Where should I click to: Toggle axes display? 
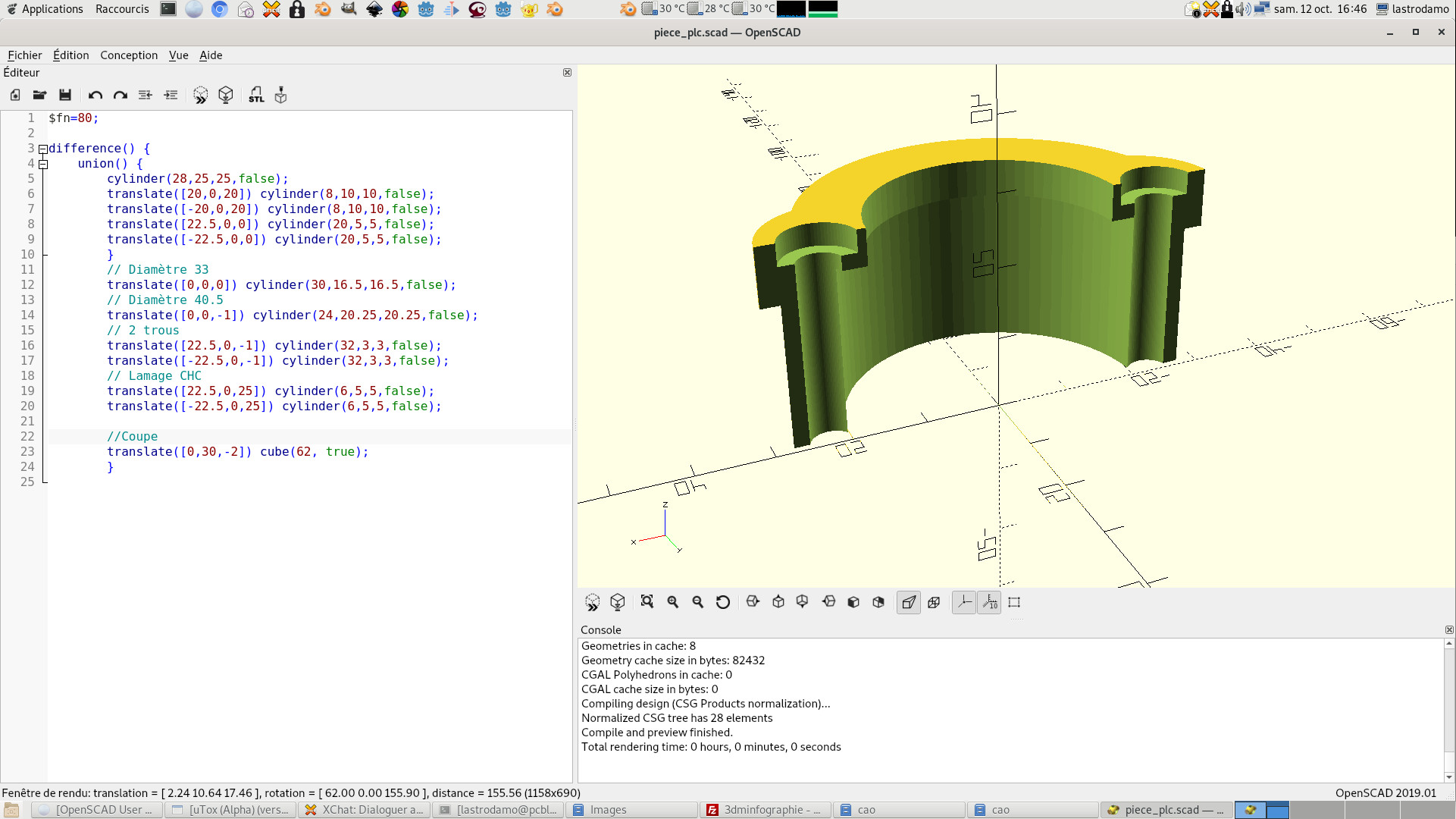pos(964,602)
